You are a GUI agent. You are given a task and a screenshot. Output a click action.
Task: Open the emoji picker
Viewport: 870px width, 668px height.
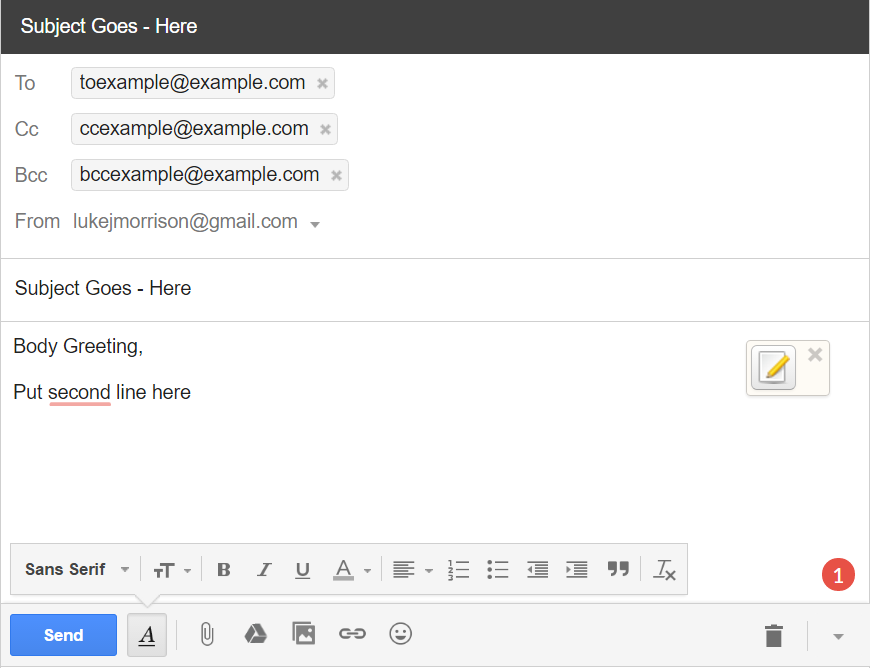coord(400,634)
